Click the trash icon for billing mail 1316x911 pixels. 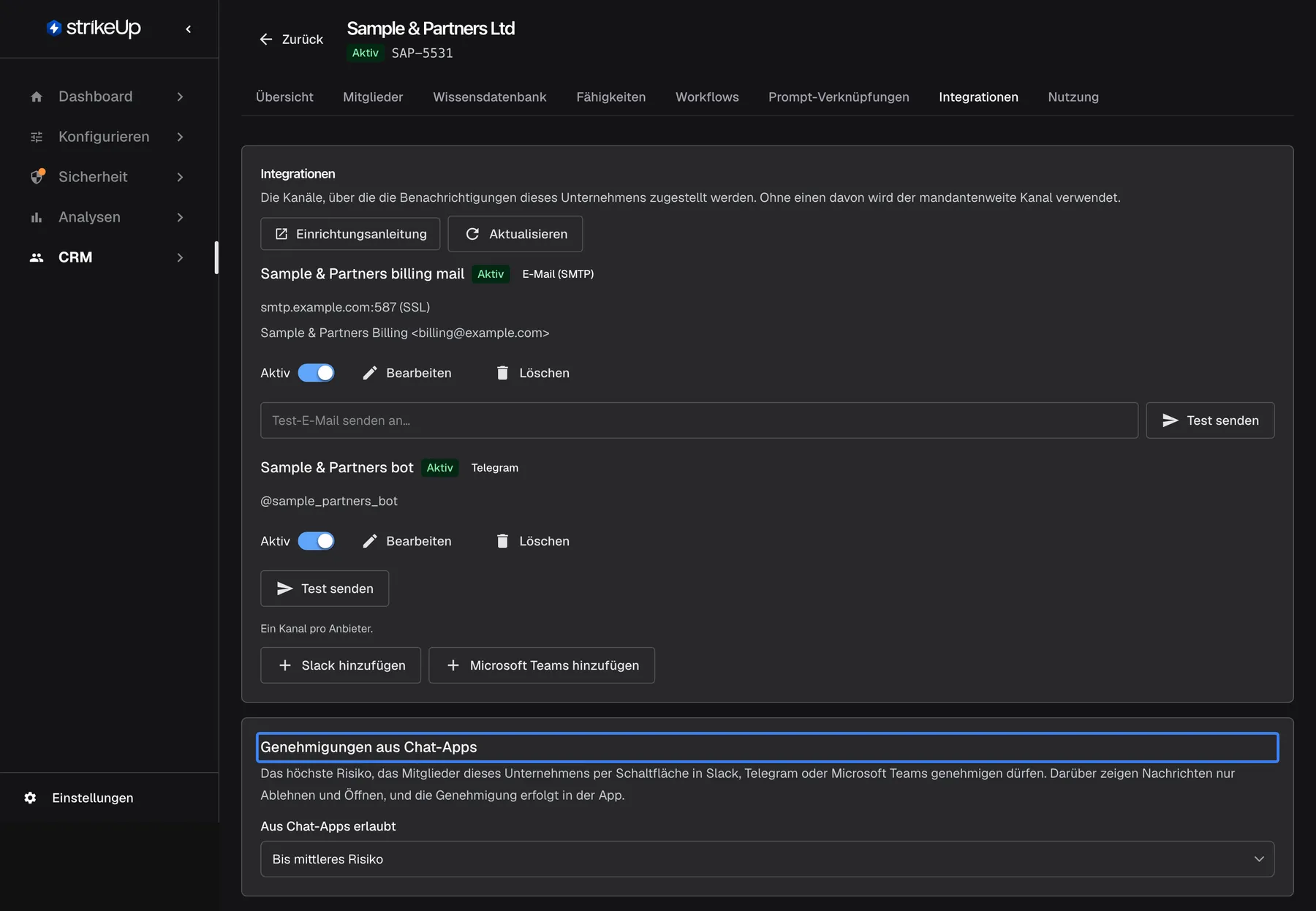(x=502, y=373)
